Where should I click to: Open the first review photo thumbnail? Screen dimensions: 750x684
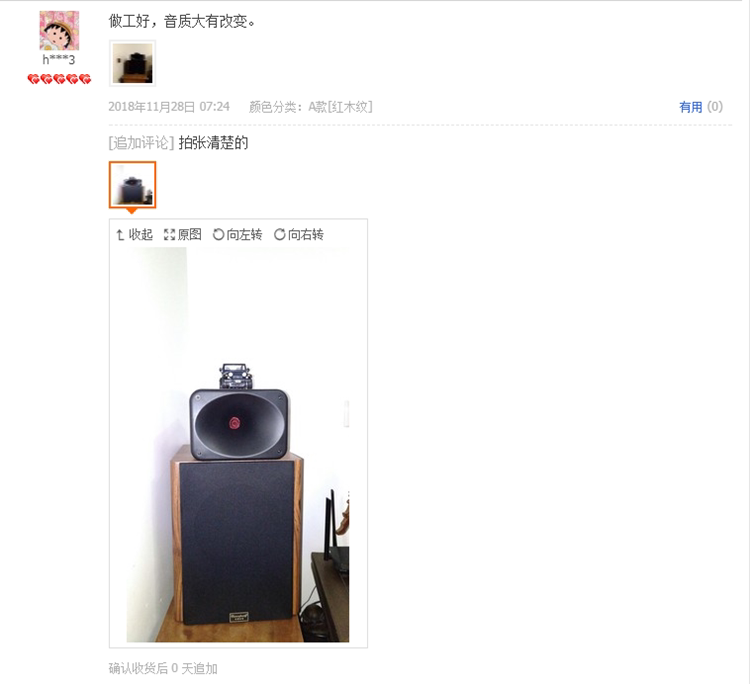[x=132, y=63]
